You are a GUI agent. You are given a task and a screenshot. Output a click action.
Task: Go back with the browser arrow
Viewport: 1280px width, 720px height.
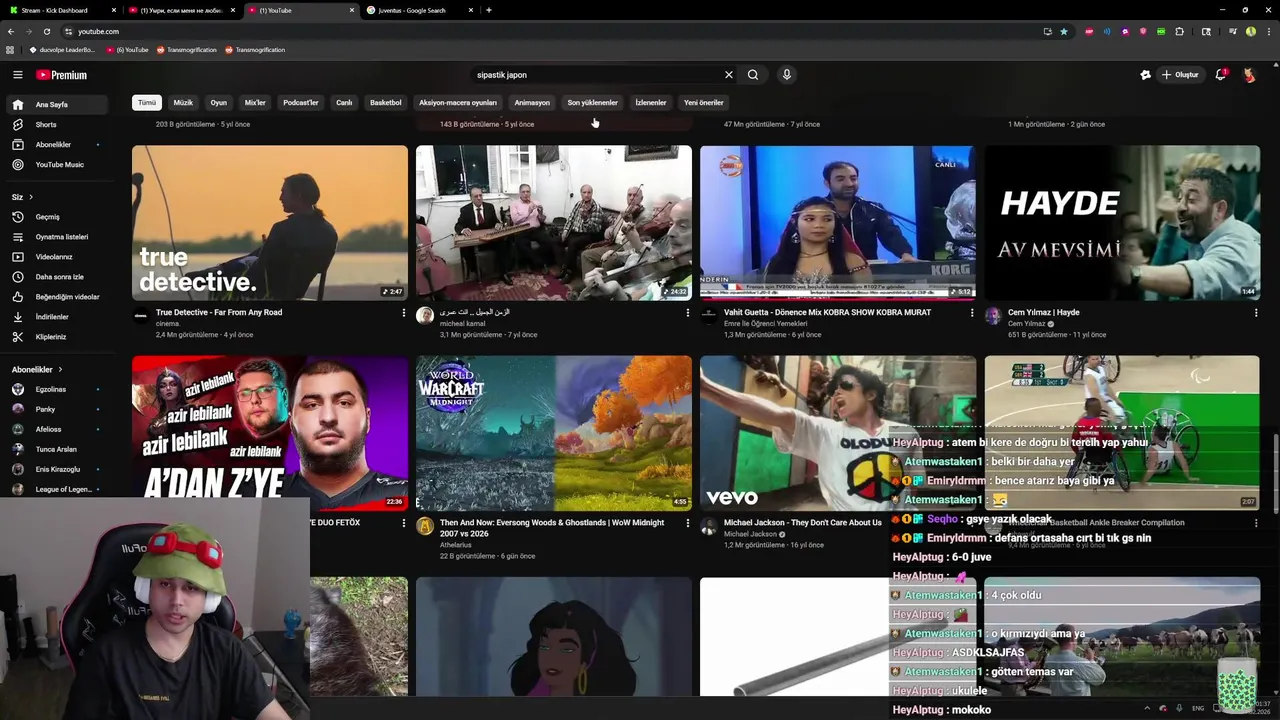(x=10, y=31)
